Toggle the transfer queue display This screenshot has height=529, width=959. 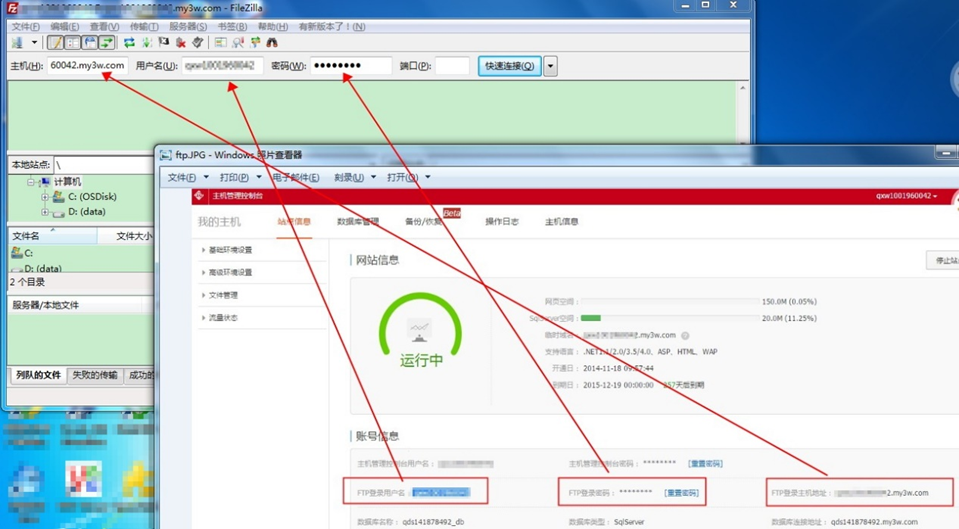coord(106,43)
